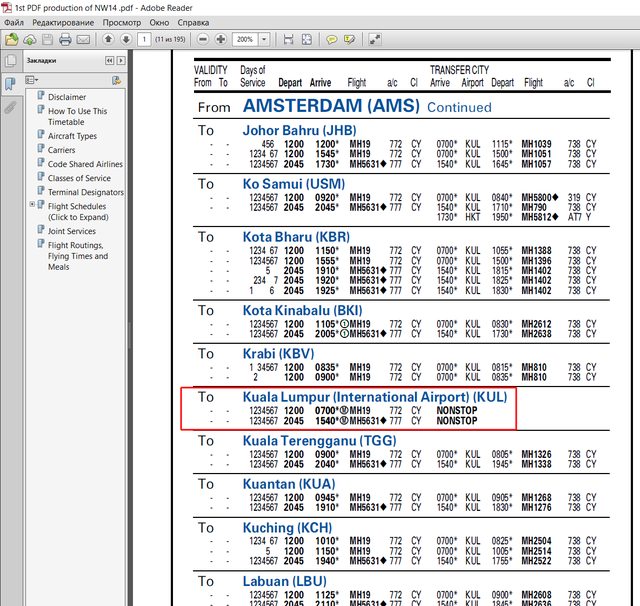This screenshot has width=640, height=606.
Task: Click the Kuching (KCH) heading
Action: (287, 527)
